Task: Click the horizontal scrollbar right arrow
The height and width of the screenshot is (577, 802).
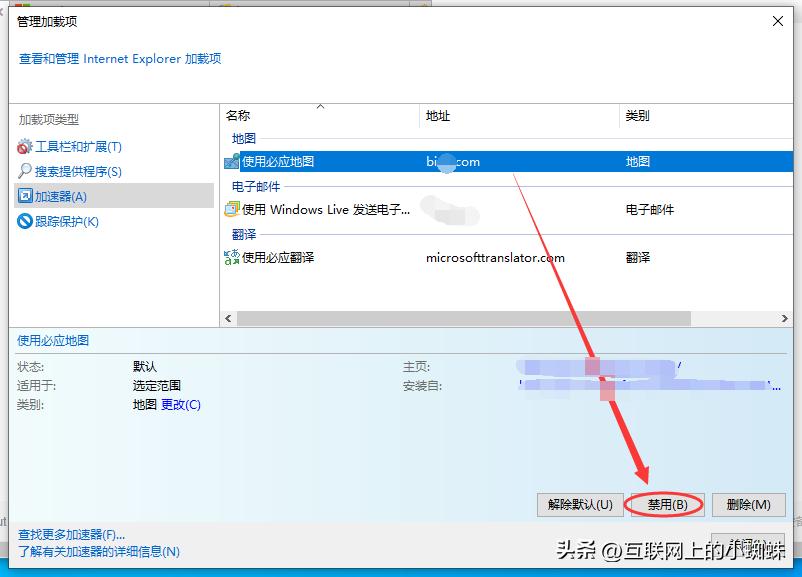Action: [x=784, y=318]
